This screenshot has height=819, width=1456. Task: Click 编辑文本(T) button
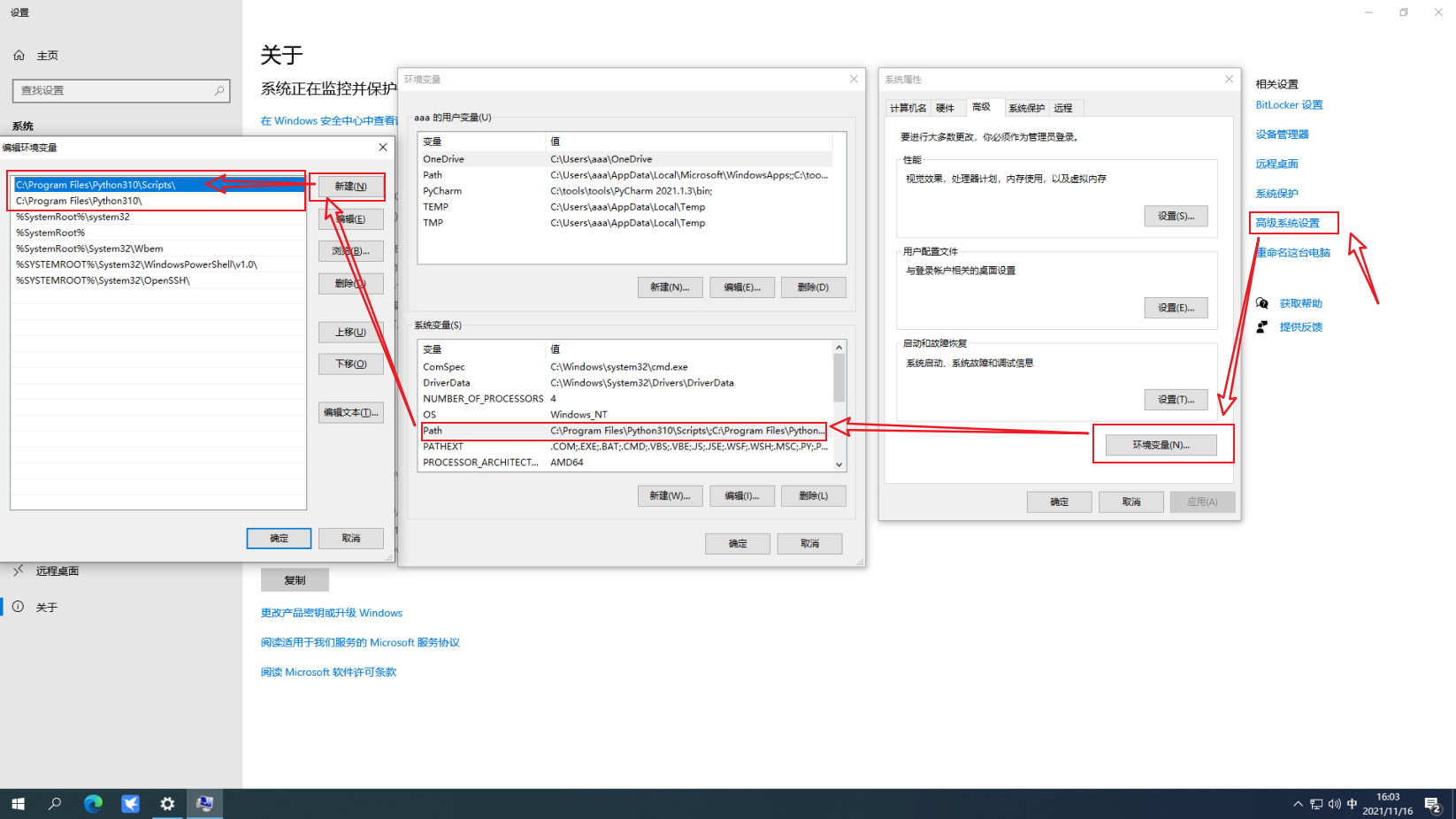click(x=350, y=412)
